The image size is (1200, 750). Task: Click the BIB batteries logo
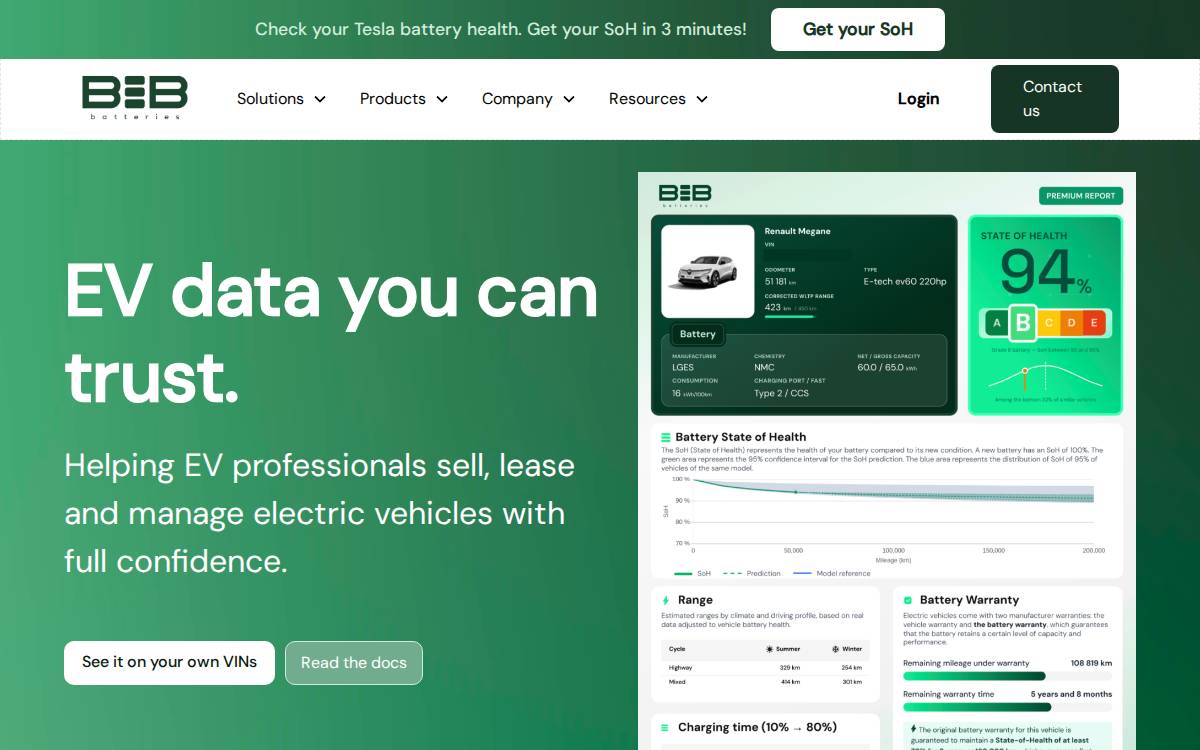(135, 98)
